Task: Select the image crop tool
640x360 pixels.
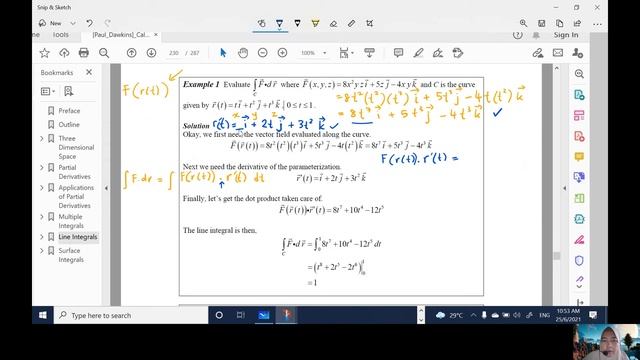Action: click(x=369, y=24)
